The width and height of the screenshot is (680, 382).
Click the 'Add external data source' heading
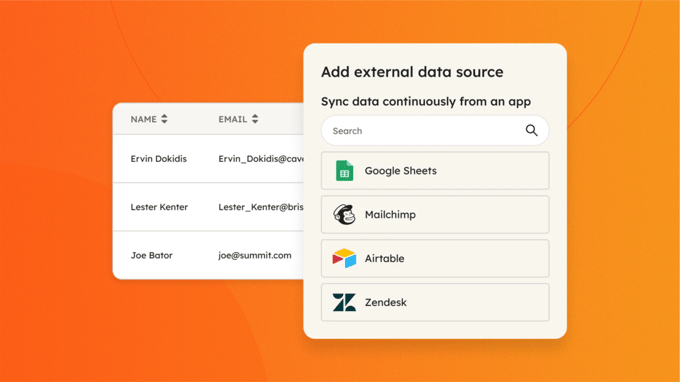(x=412, y=72)
